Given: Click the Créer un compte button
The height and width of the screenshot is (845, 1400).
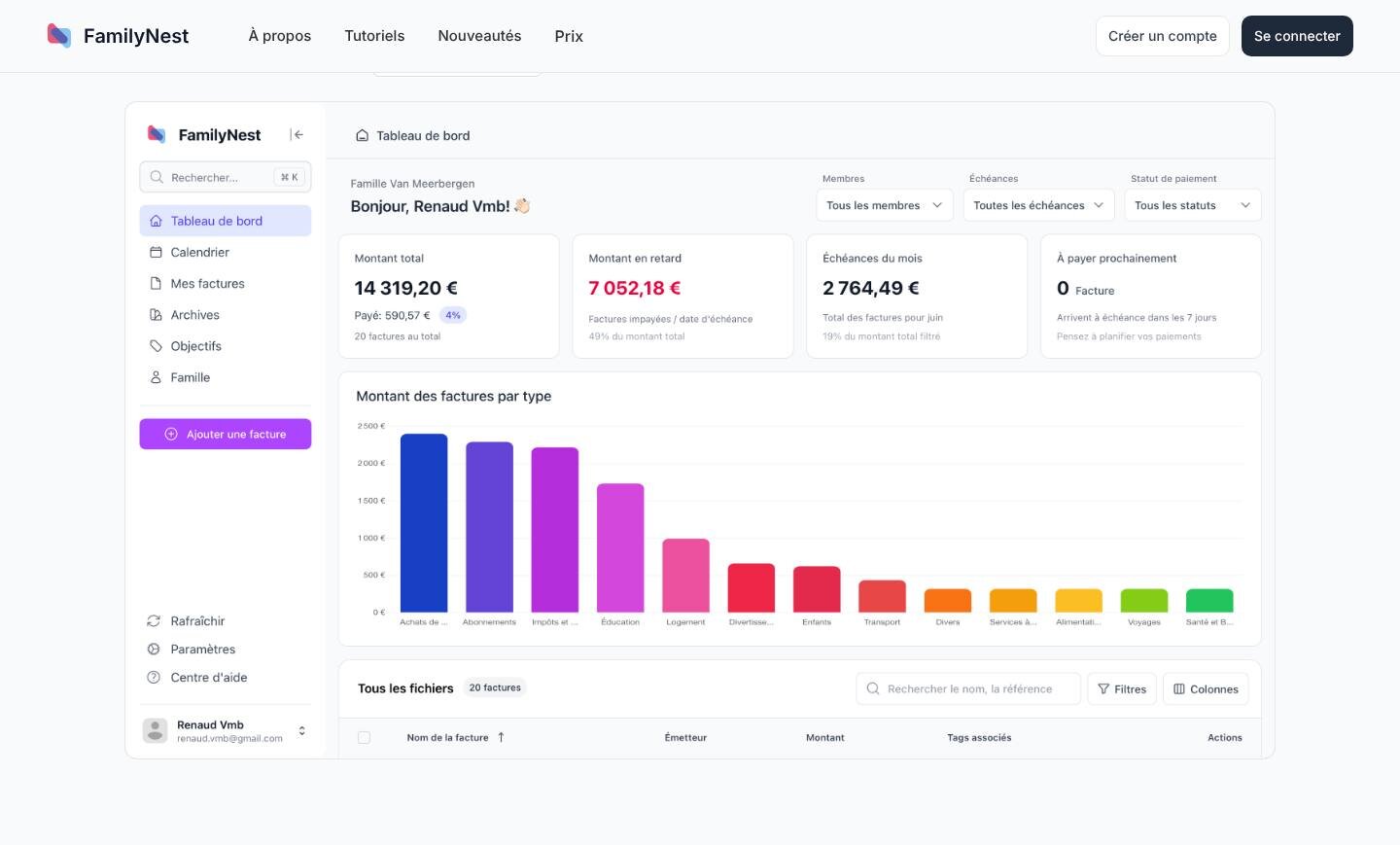Looking at the screenshot, I should [x=1163, y=36].
